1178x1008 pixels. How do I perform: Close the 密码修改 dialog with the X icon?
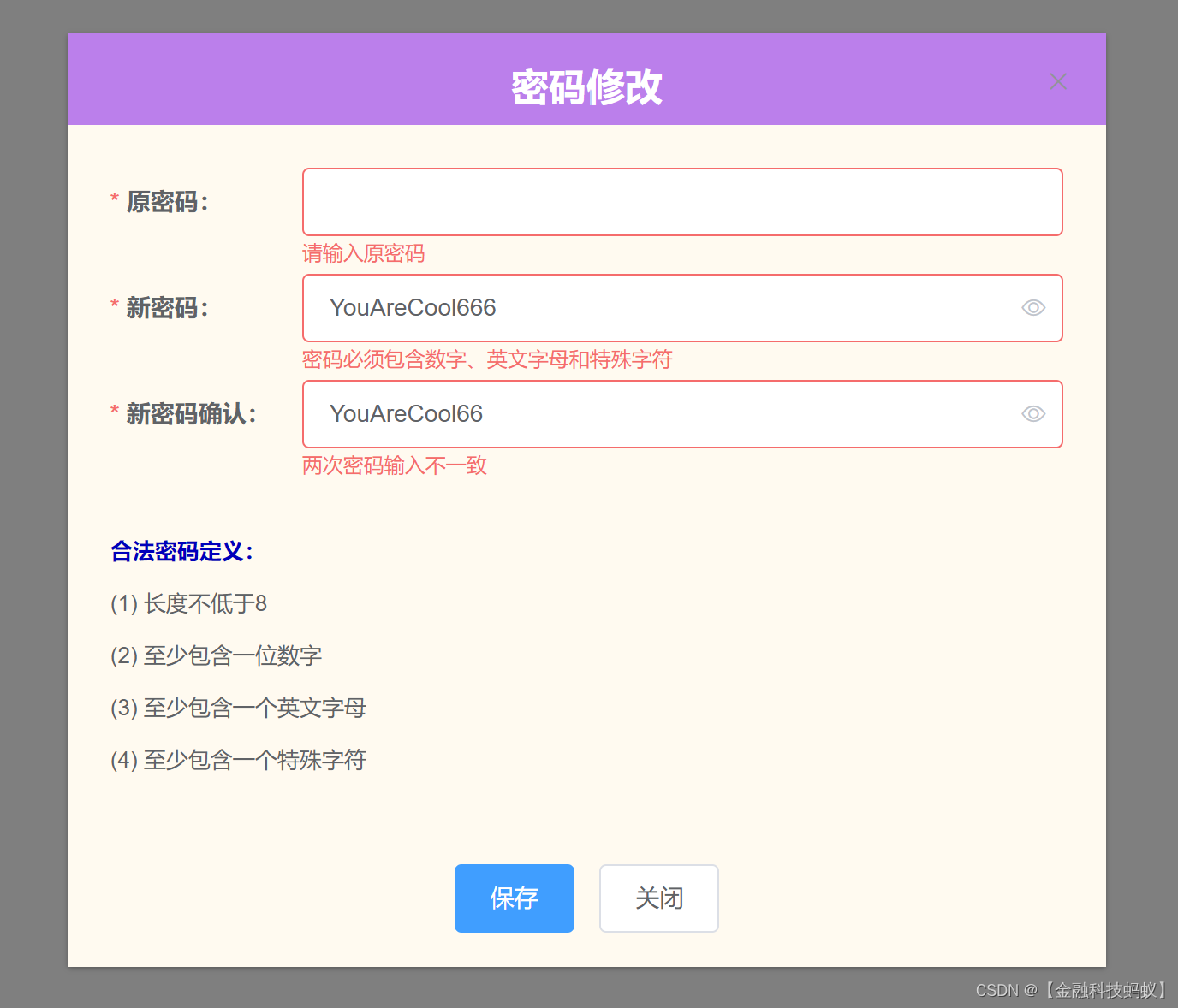1058,81
